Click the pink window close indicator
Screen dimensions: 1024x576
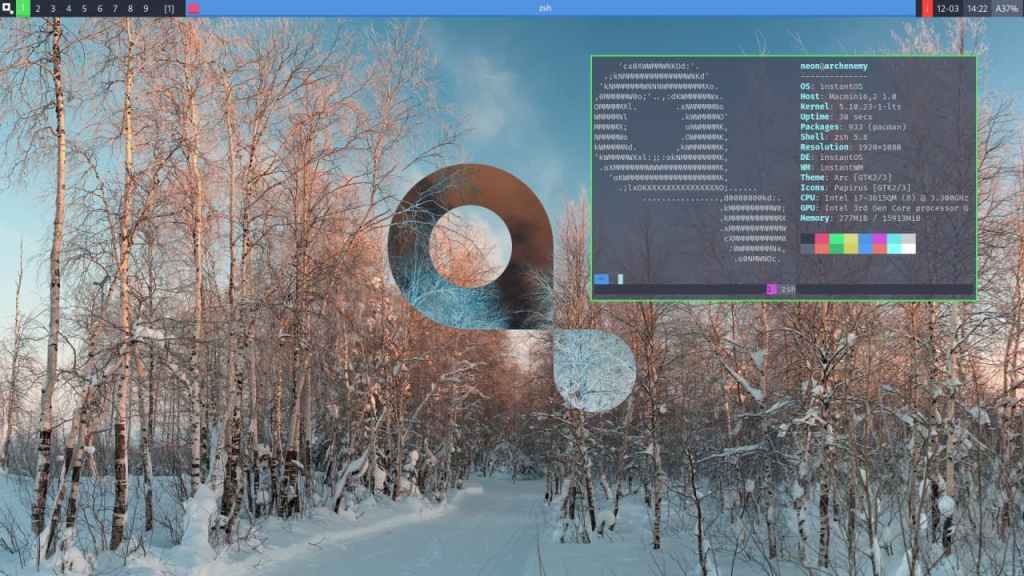tap(193, 8)
